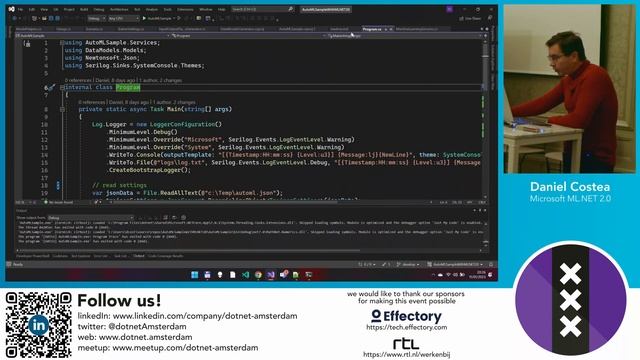Open the document tab list dropdown arrow
The image size is (640, 360).
coord(482,29)
